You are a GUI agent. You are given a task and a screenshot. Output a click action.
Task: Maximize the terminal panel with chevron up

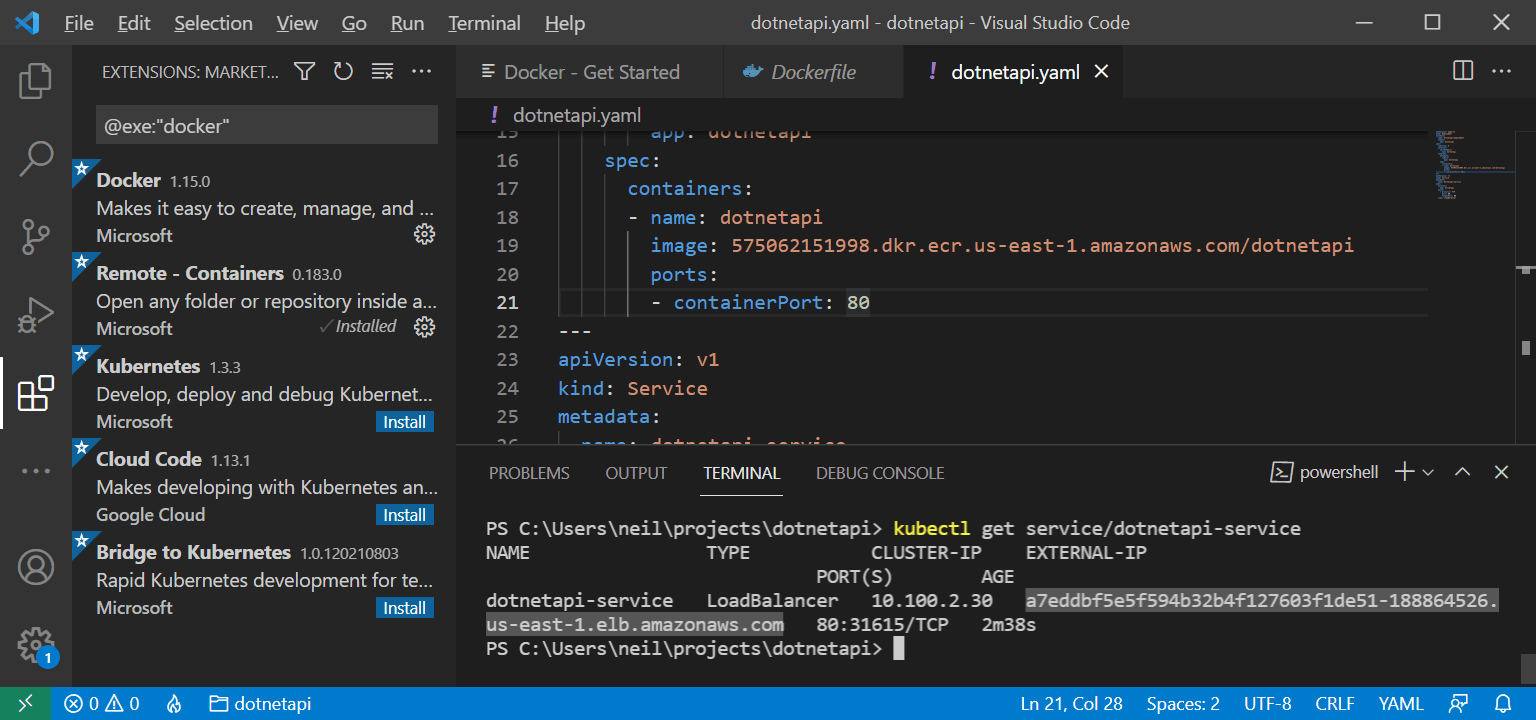pyautogui.click(x=1462, y=472)
